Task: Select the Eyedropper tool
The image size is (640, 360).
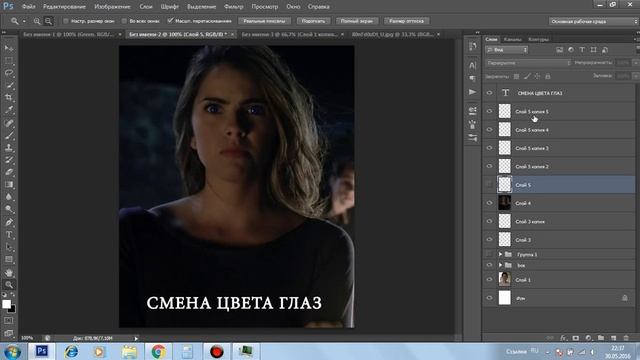Action: point(9,110)
